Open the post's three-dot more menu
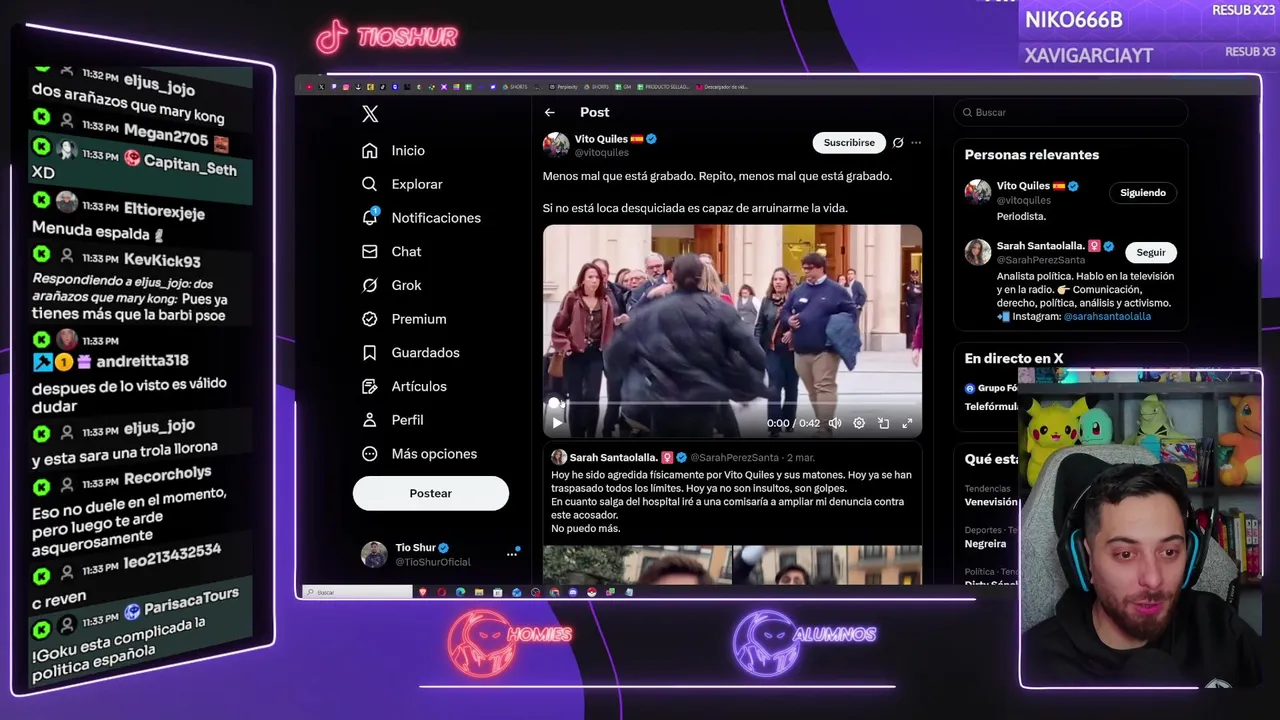 coord(916,143)
